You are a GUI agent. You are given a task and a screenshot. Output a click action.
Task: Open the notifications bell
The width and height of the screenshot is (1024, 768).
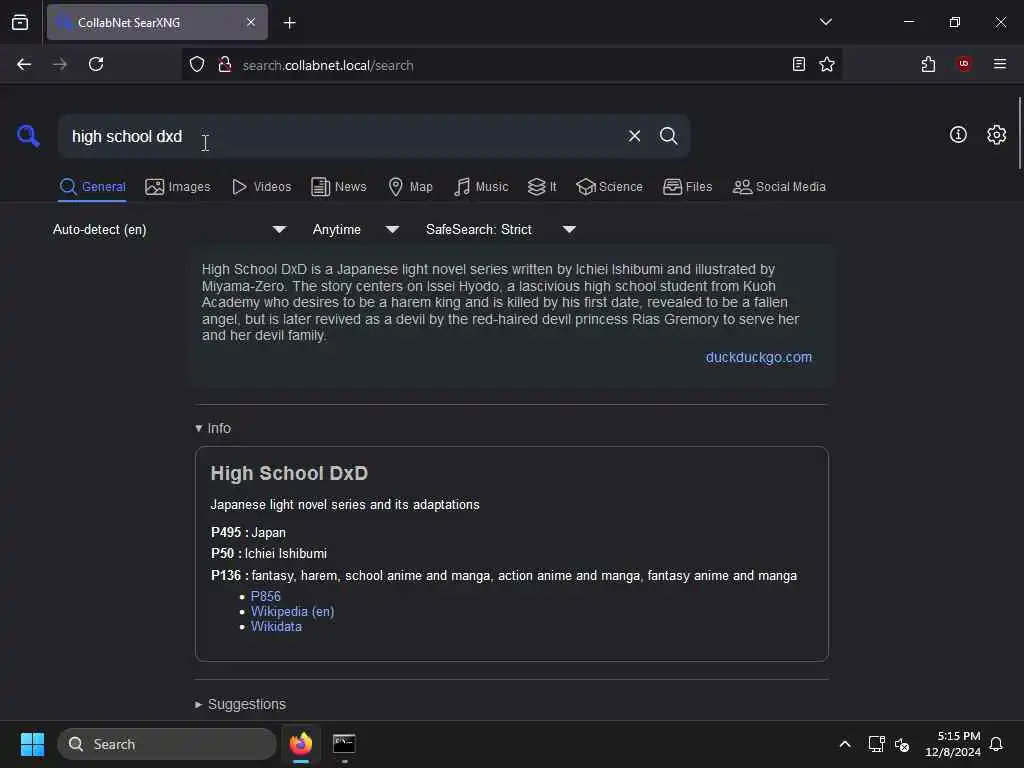tap(996, 744)
